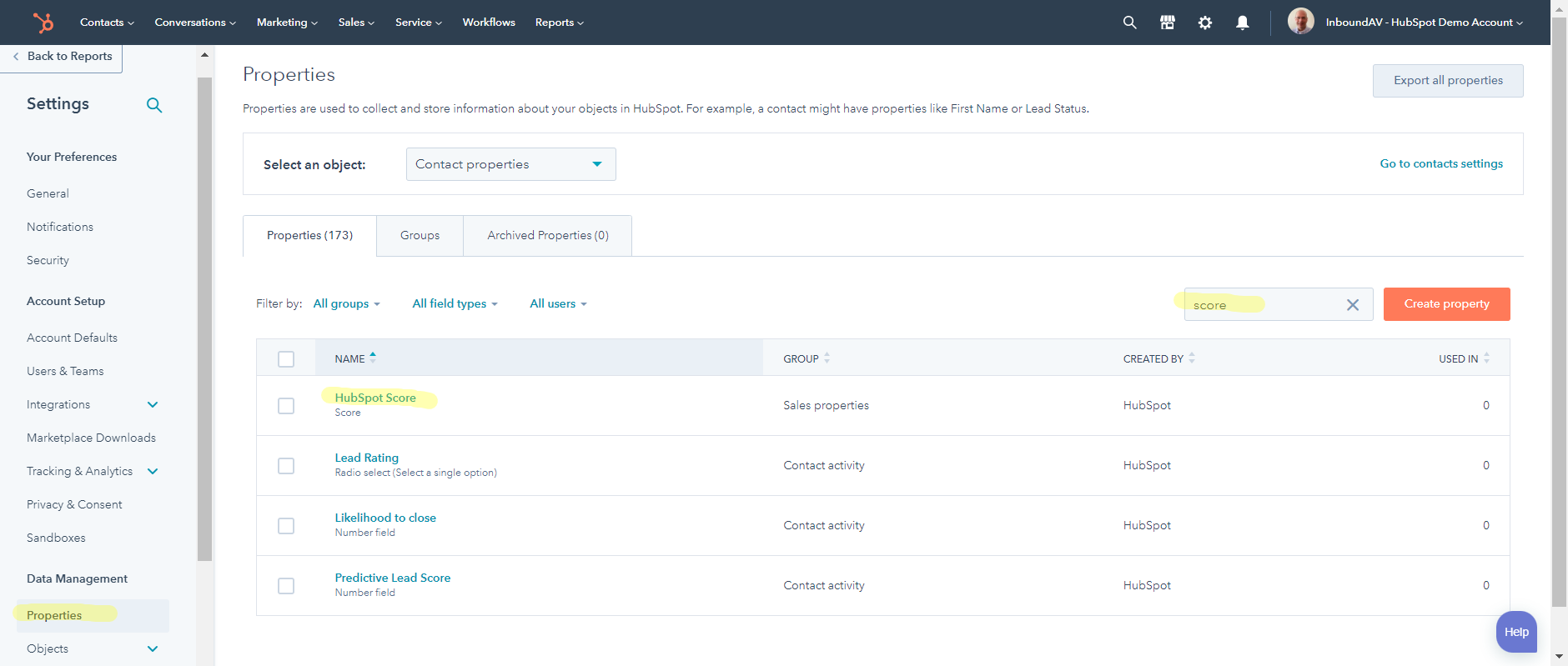Check the Predictive Lead Score row checkbox

pyautogui.click(x=286, y=586)
